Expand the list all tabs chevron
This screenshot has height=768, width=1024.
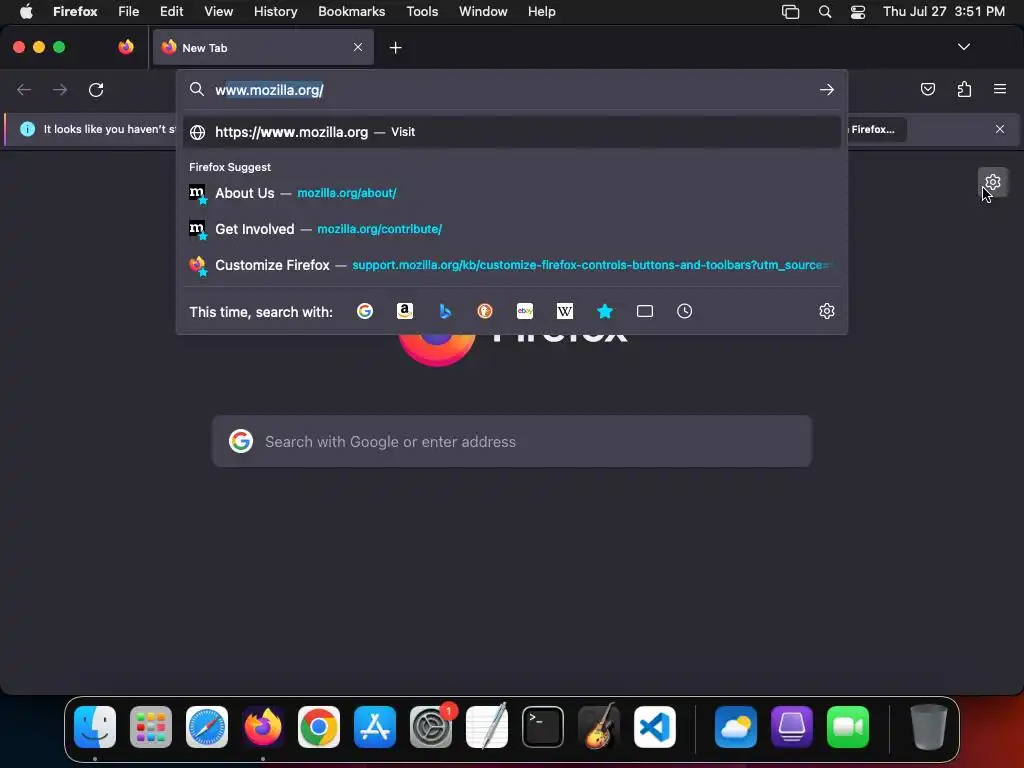(963, 47)
